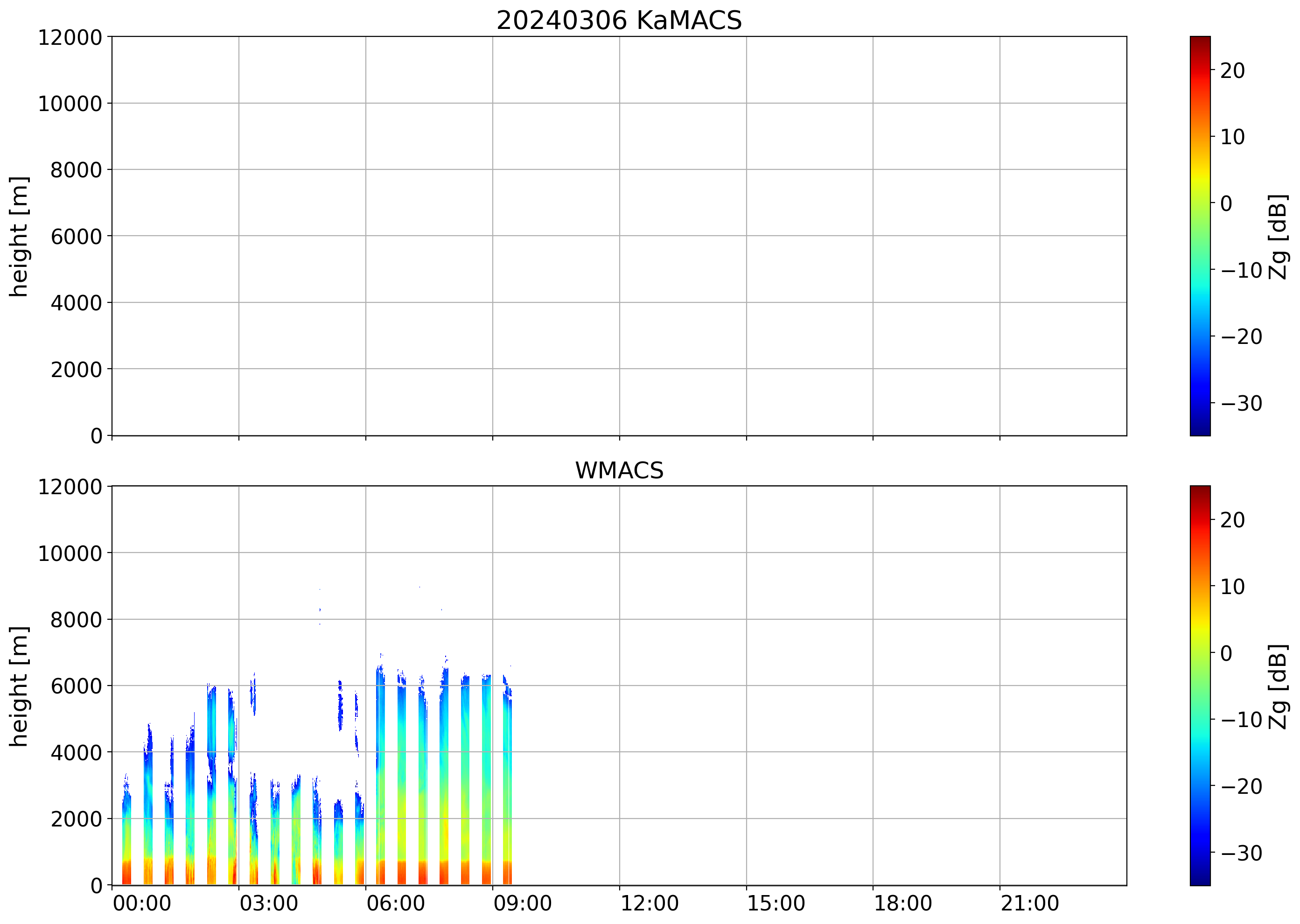Screen dimensions: 1300x924
Task: Click the top panel 'height [m]' axis label
Action: pos(19,236)
